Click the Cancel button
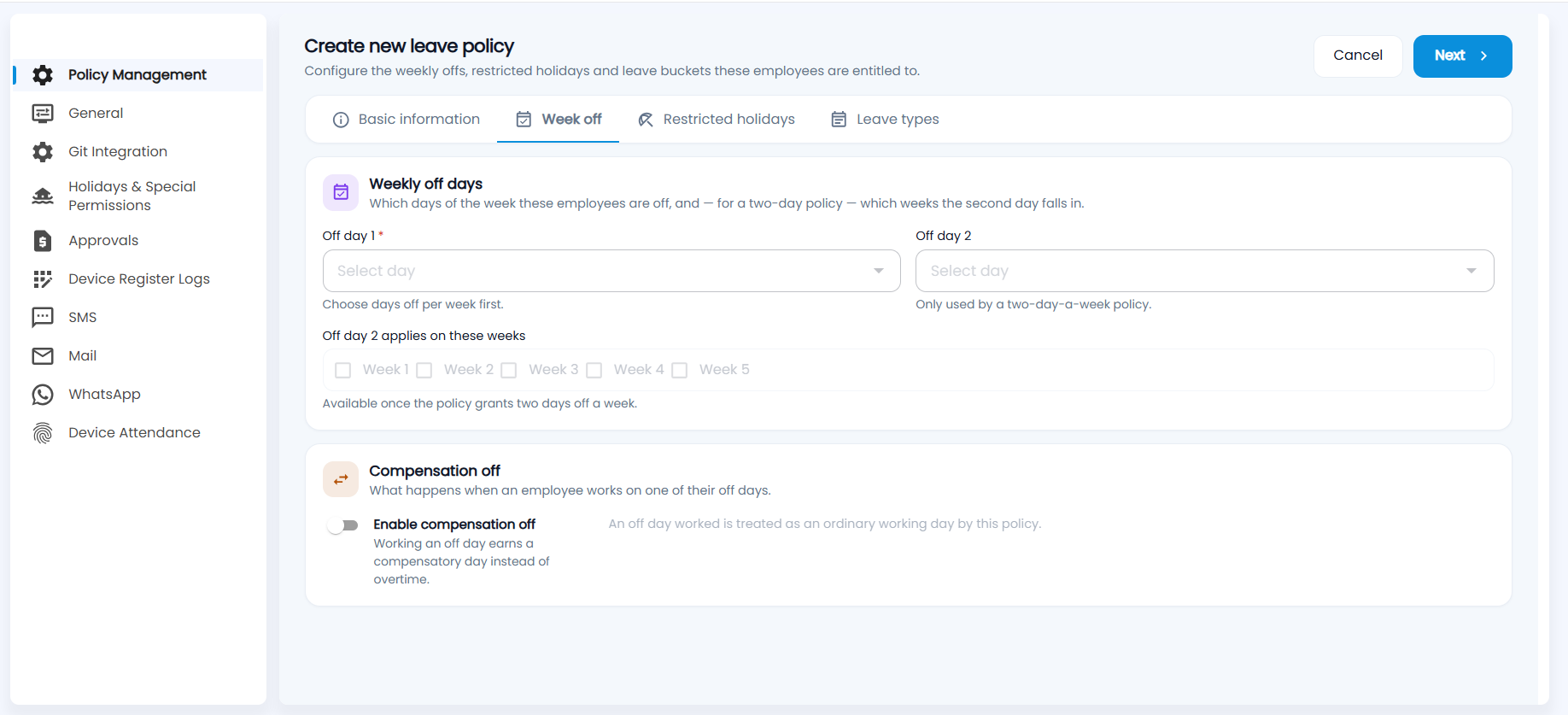 1358,56
